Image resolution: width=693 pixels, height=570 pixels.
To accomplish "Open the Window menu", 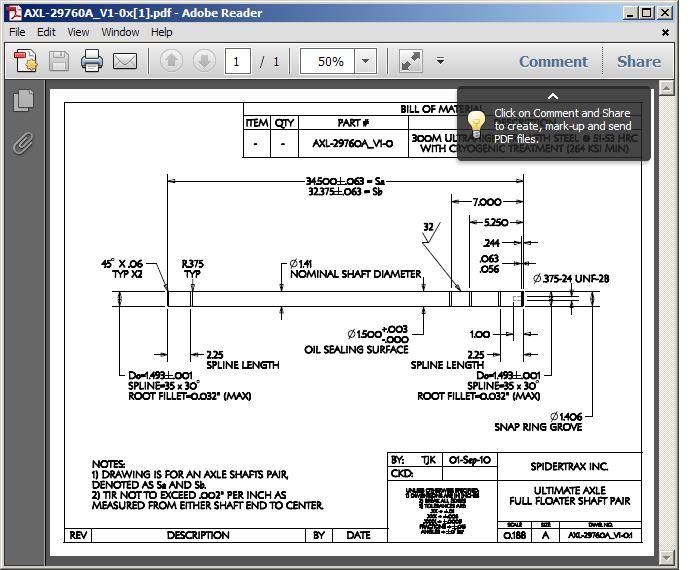I will (x=120, y=32).
